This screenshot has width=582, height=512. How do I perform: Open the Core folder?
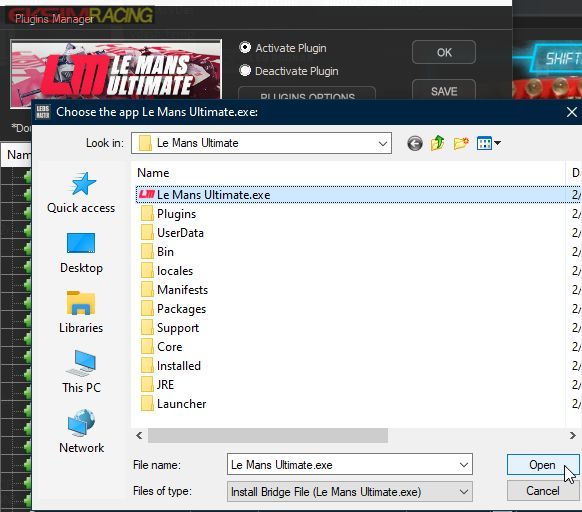click(161, 347)
